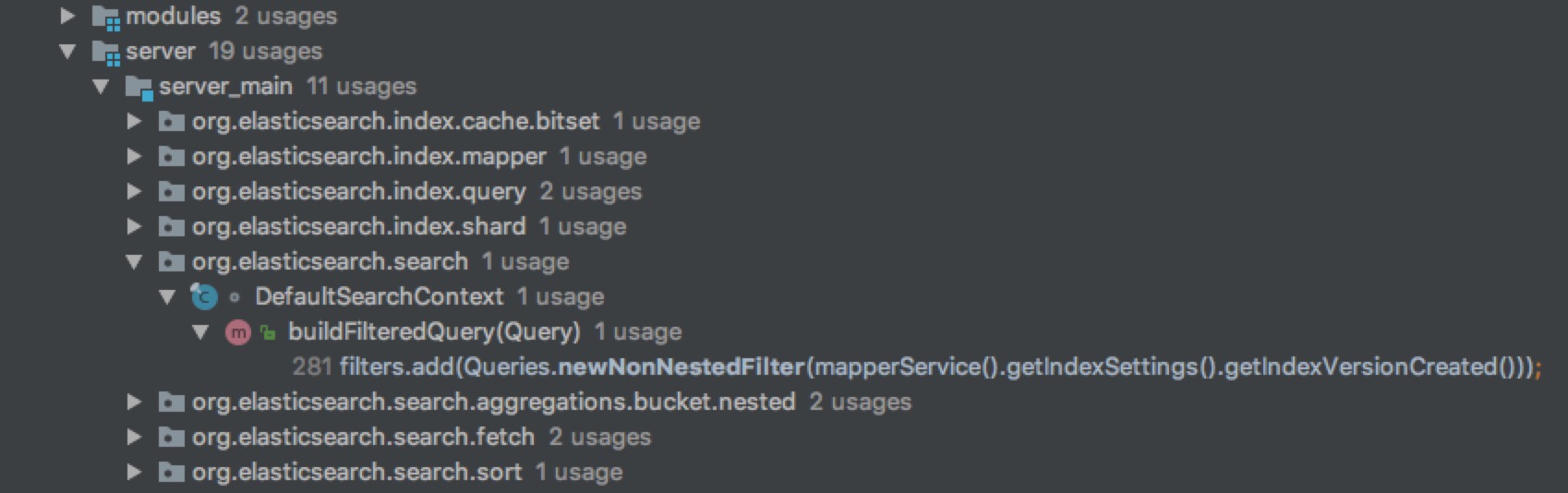The image size is (1568, 493).
Task: Click the index.cache.bitset package icon
Action: (172, 122)
